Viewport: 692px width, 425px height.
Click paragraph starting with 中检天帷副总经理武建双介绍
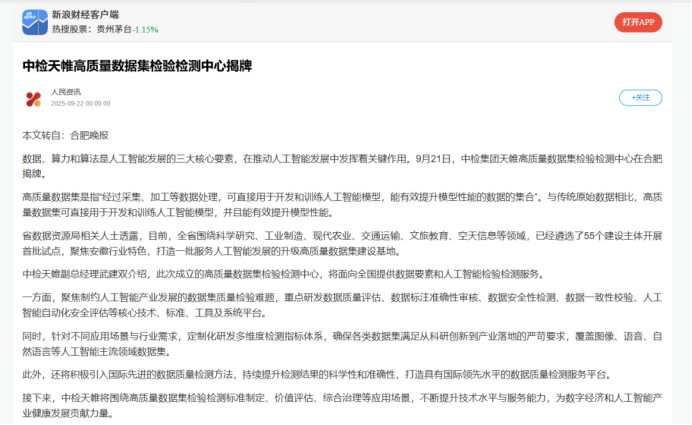pos(282,273)
